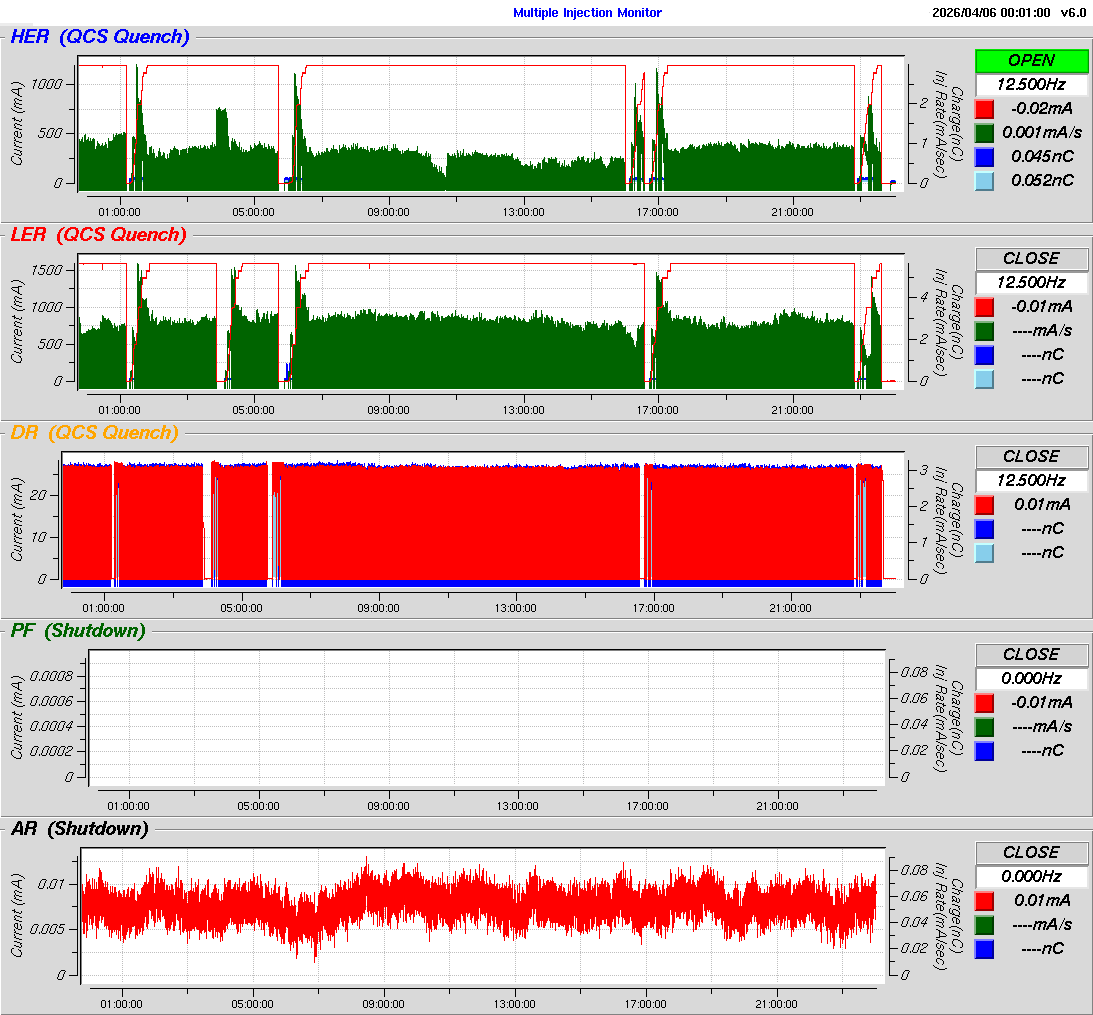Click the 09:00:00 time marker on LER plot
The image size is (1093, 1015).
(389, 409)
